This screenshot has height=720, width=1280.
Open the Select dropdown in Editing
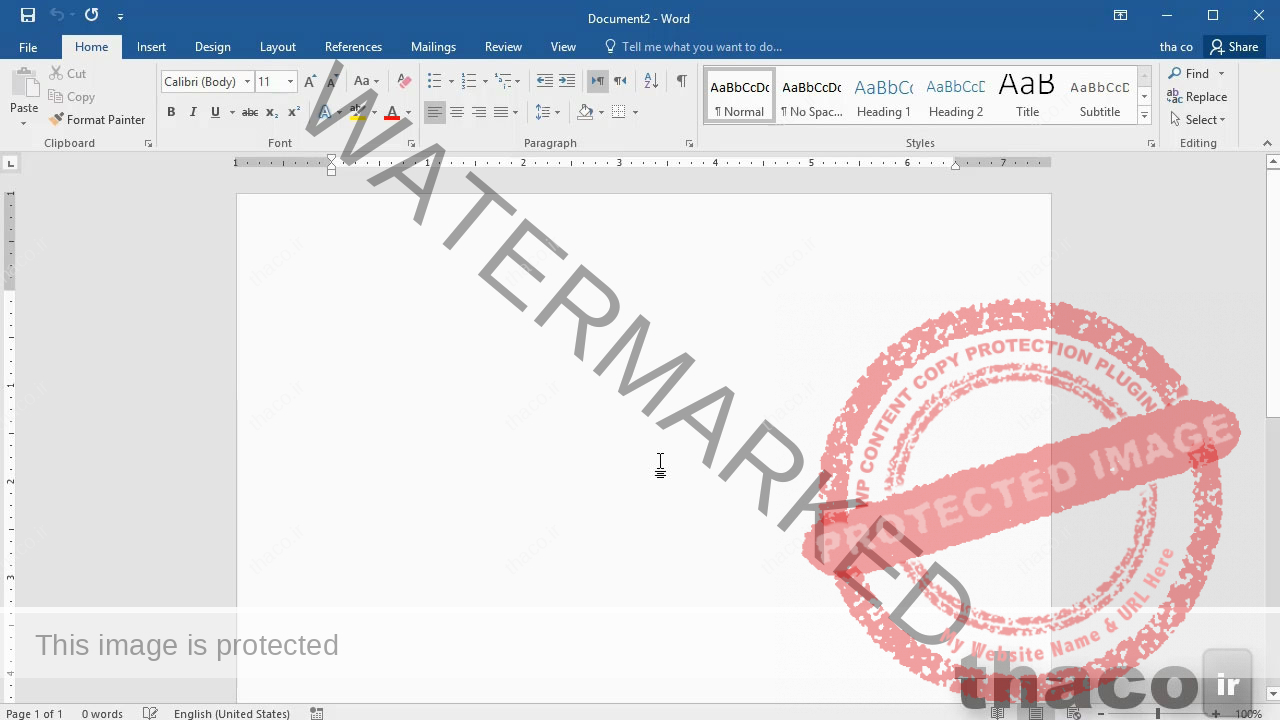1198,120
